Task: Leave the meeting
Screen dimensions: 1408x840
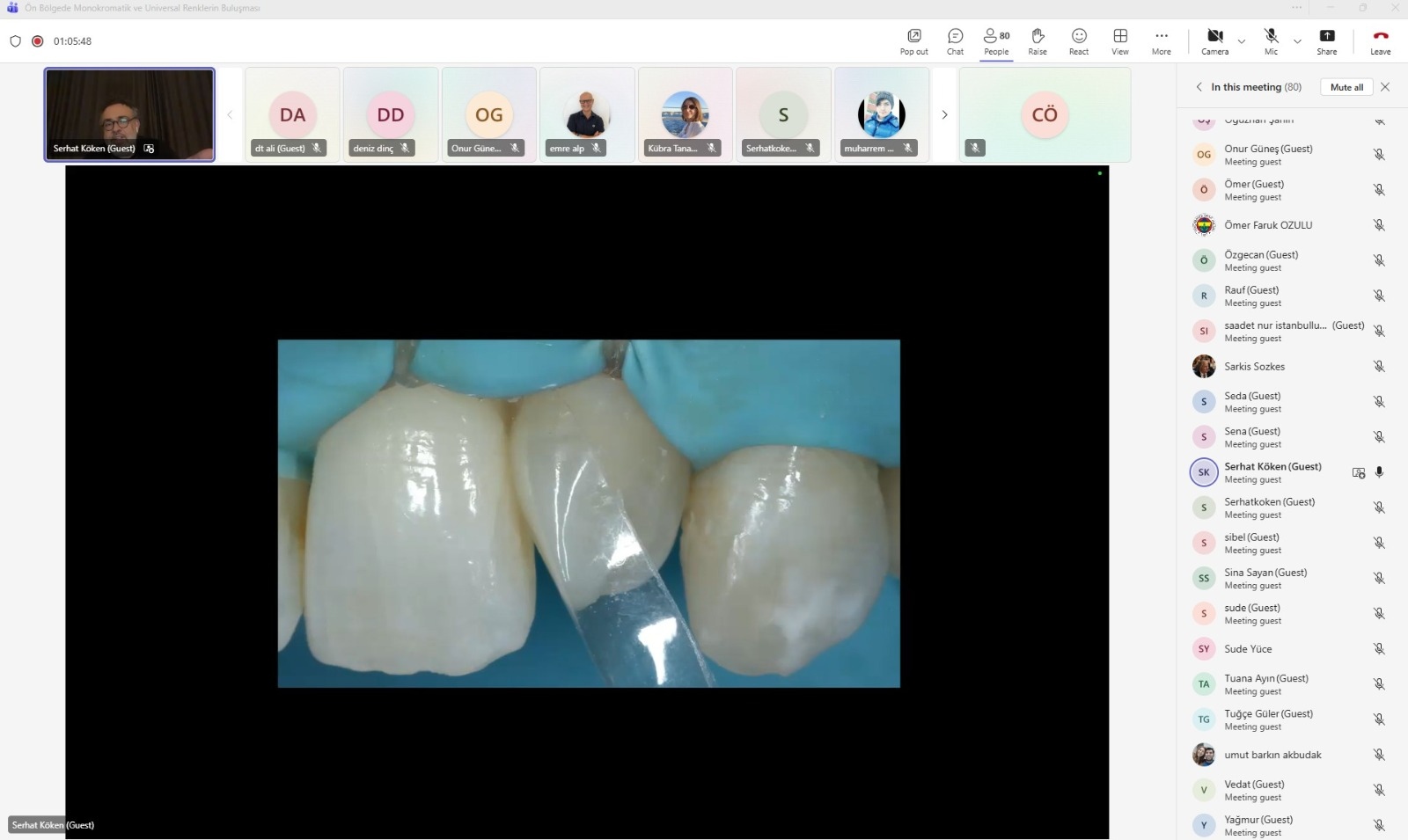Action: coord(1380,40)
